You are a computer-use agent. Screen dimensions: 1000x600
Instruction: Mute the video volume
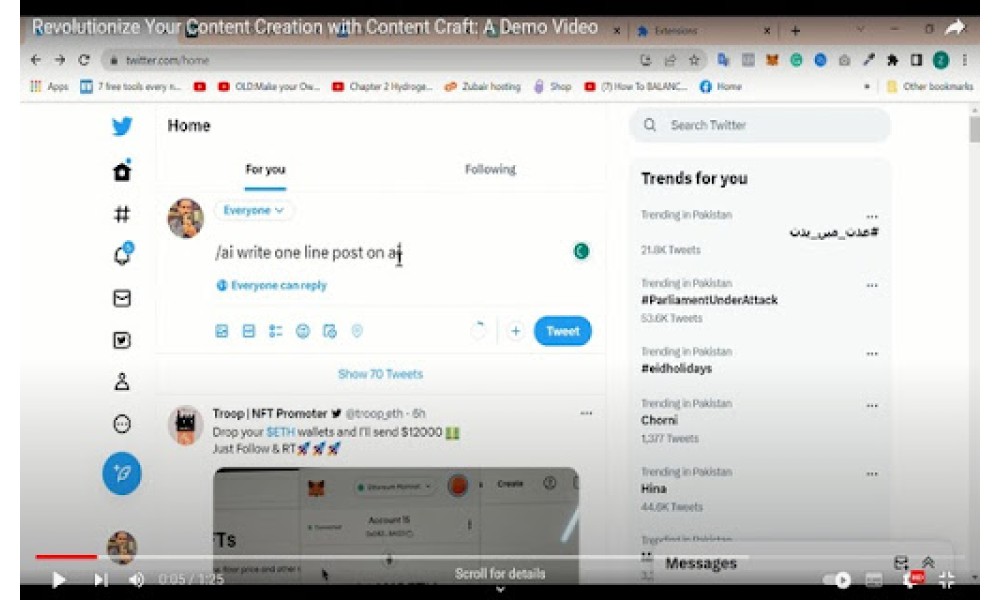[x=136, y=580]
